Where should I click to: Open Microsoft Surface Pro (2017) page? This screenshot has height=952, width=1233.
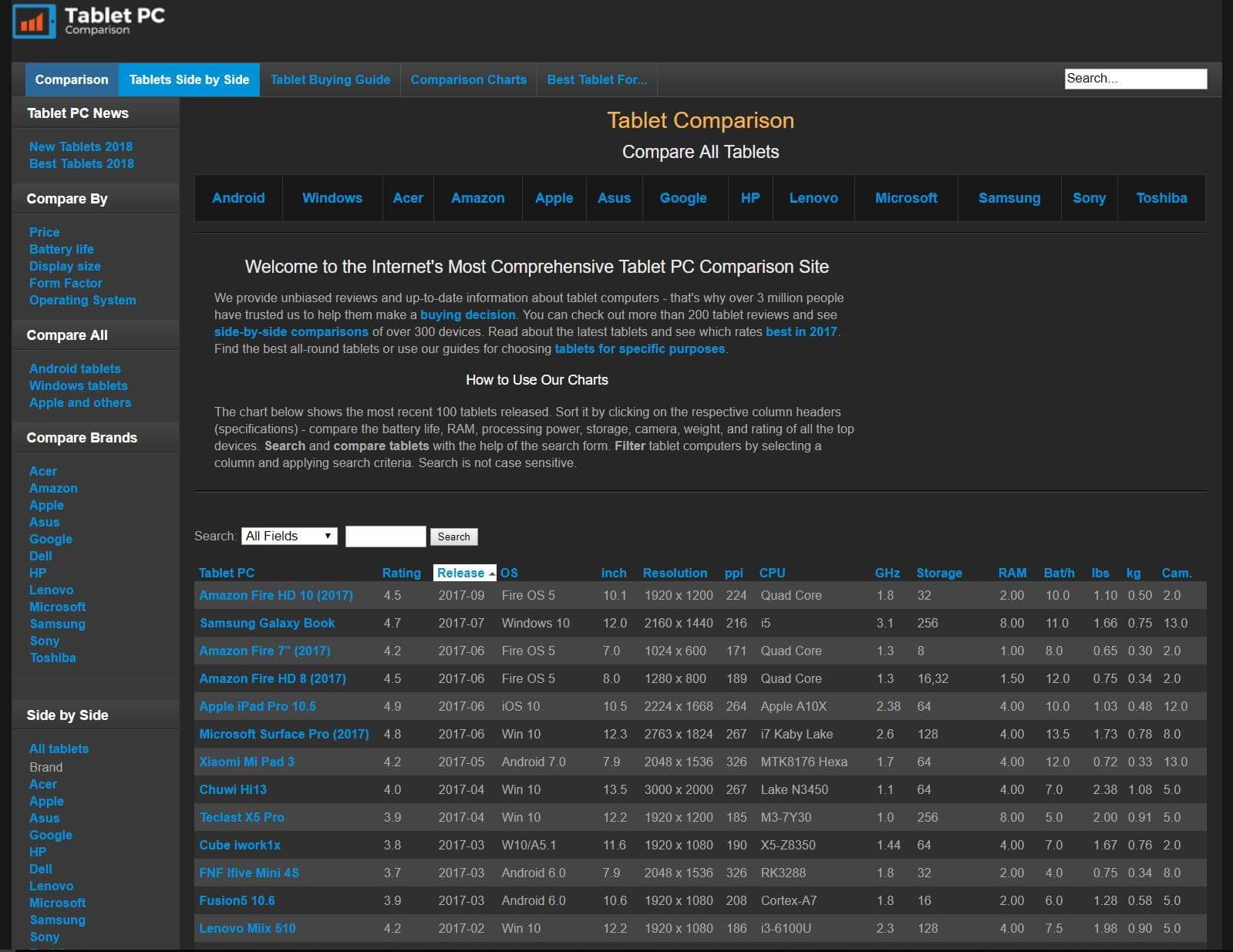284,734
